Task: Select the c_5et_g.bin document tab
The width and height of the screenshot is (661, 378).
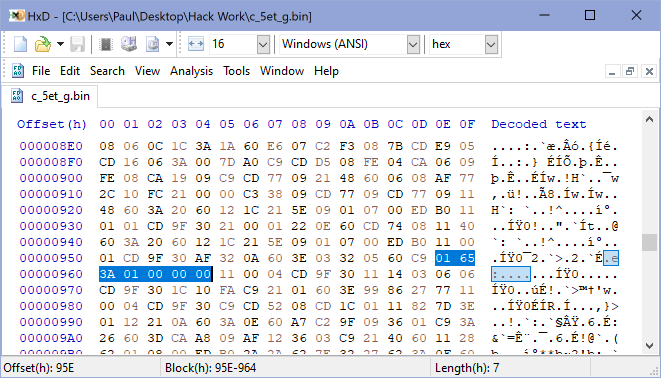Action: tap(50, 96)
